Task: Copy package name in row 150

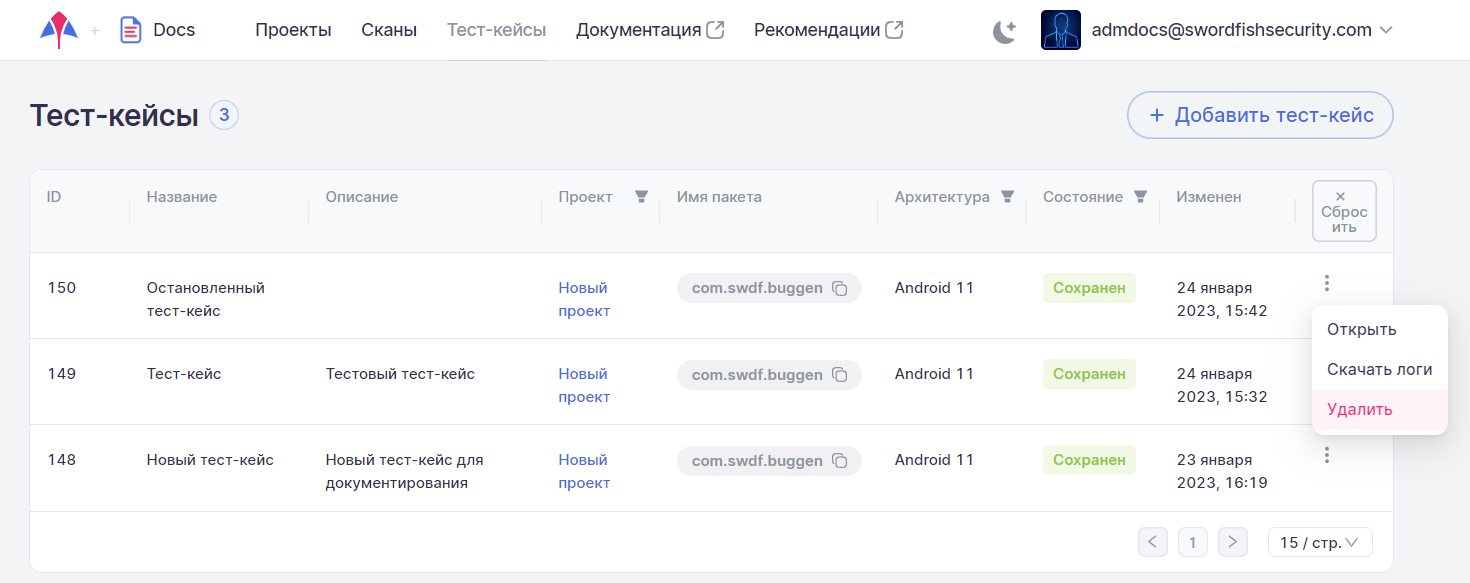Action: coord(840,288)
